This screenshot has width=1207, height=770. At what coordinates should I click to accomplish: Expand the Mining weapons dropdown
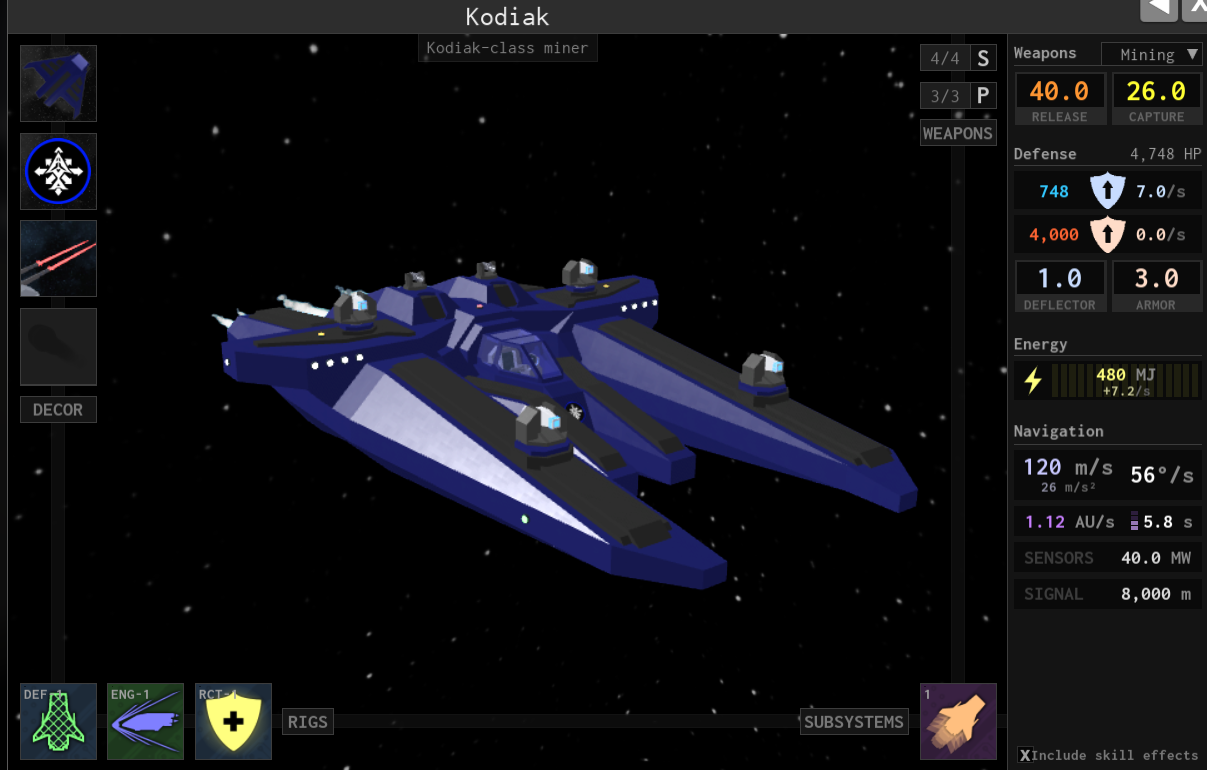[x=1151, y=55]
